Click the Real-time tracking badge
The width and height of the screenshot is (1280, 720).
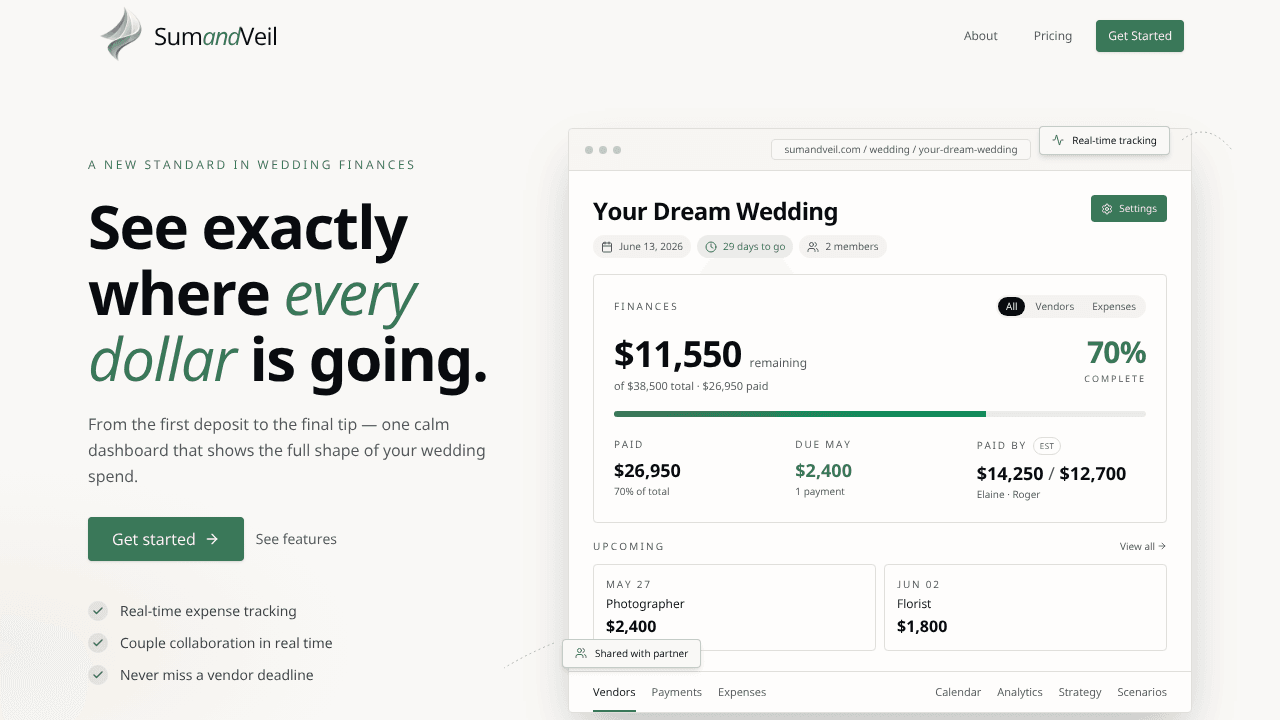pyautogui.click(x=1104, y=141)
